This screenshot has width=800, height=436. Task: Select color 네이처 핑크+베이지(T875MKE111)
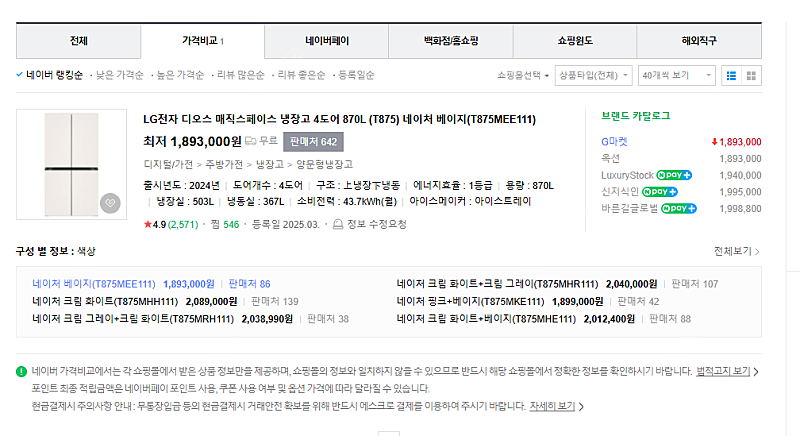tap(470, 301)
